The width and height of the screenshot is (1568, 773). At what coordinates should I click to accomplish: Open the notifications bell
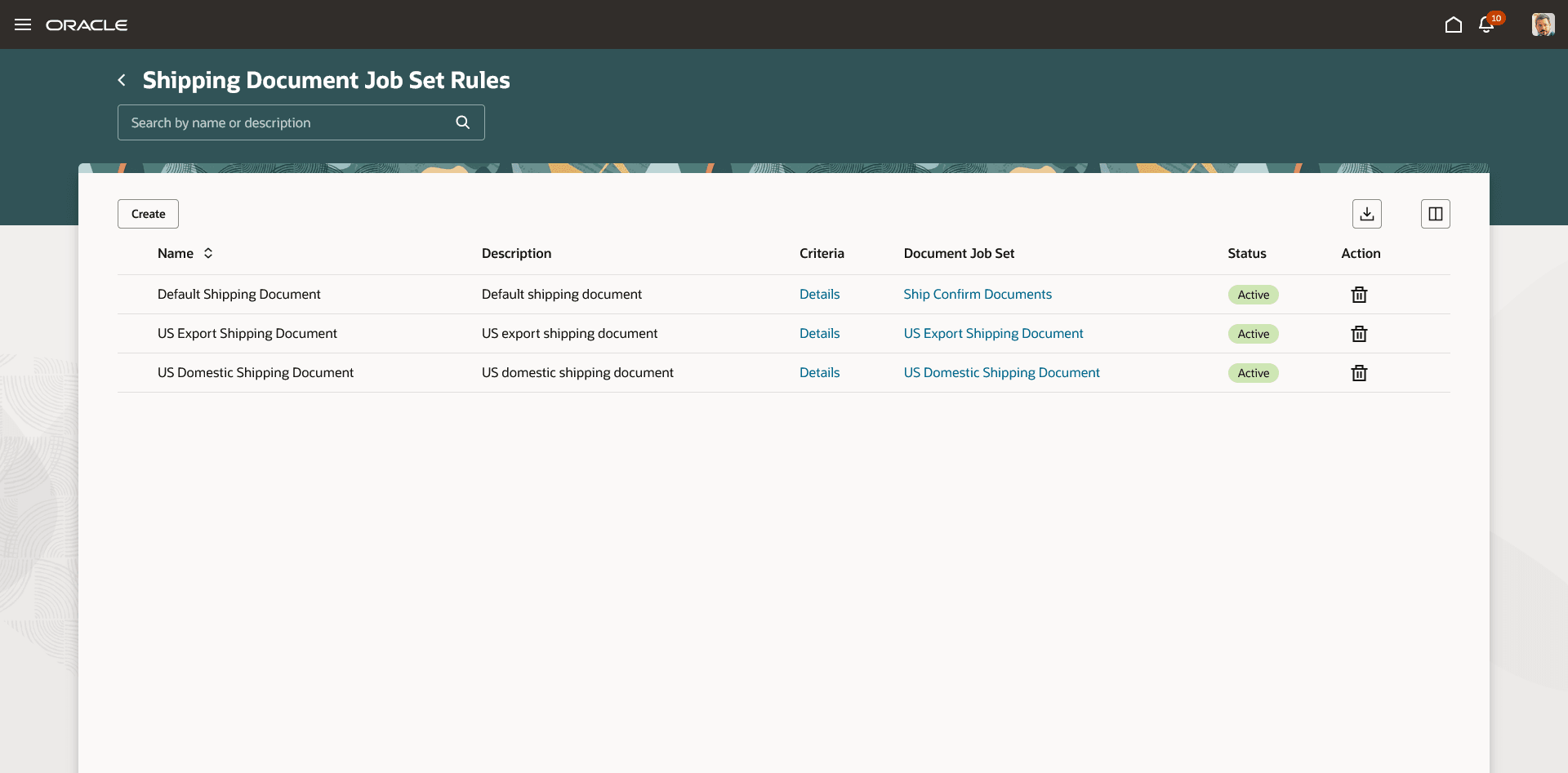click(1485, 25)
